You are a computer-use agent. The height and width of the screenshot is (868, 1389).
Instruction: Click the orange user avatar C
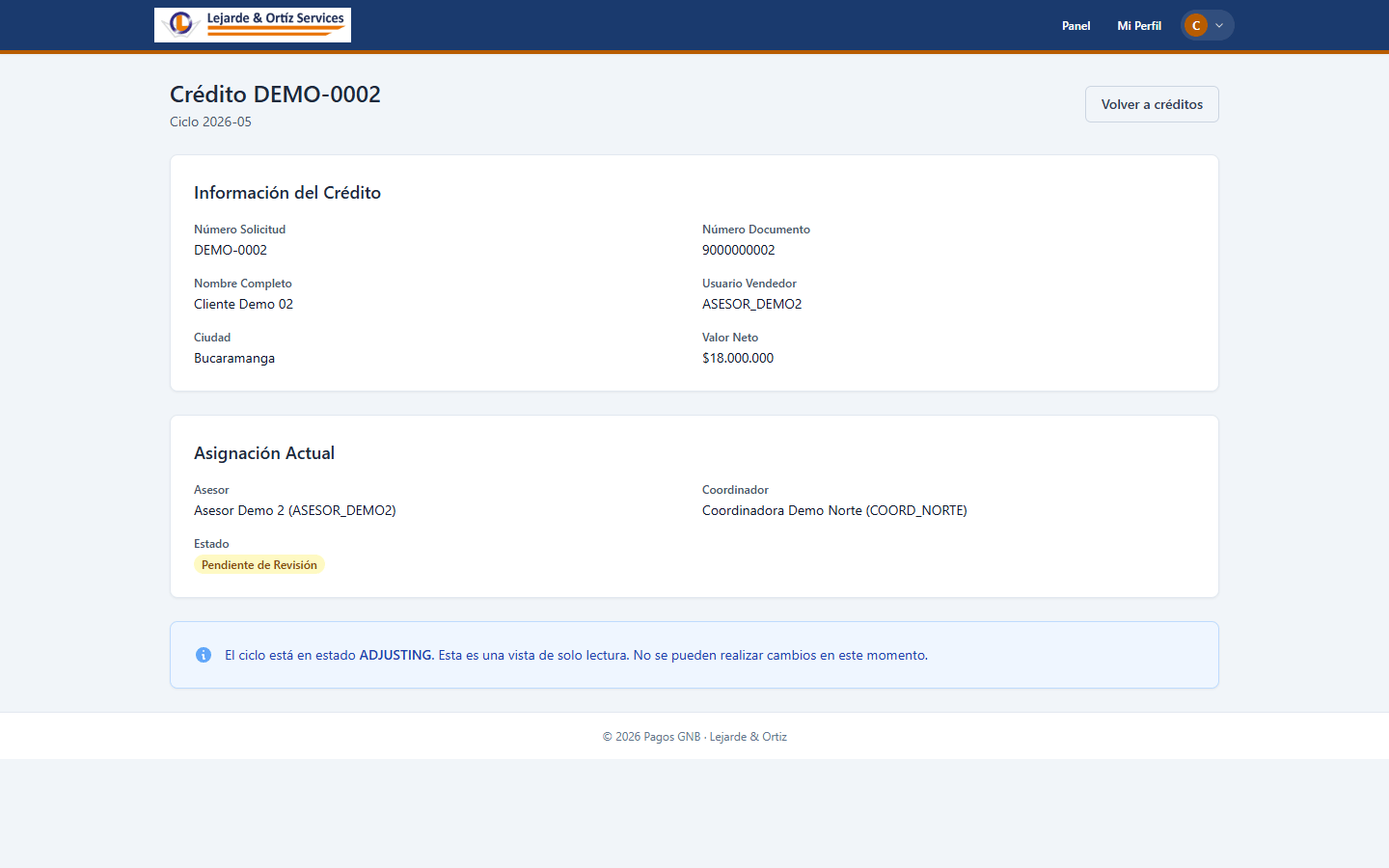pyautogui.click(x=1196, y=26)
